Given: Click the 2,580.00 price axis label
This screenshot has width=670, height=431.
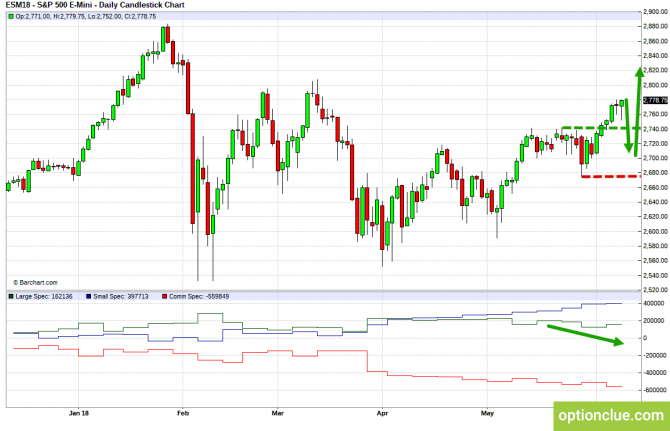Looking at the screenshot, I should (655, 246).
